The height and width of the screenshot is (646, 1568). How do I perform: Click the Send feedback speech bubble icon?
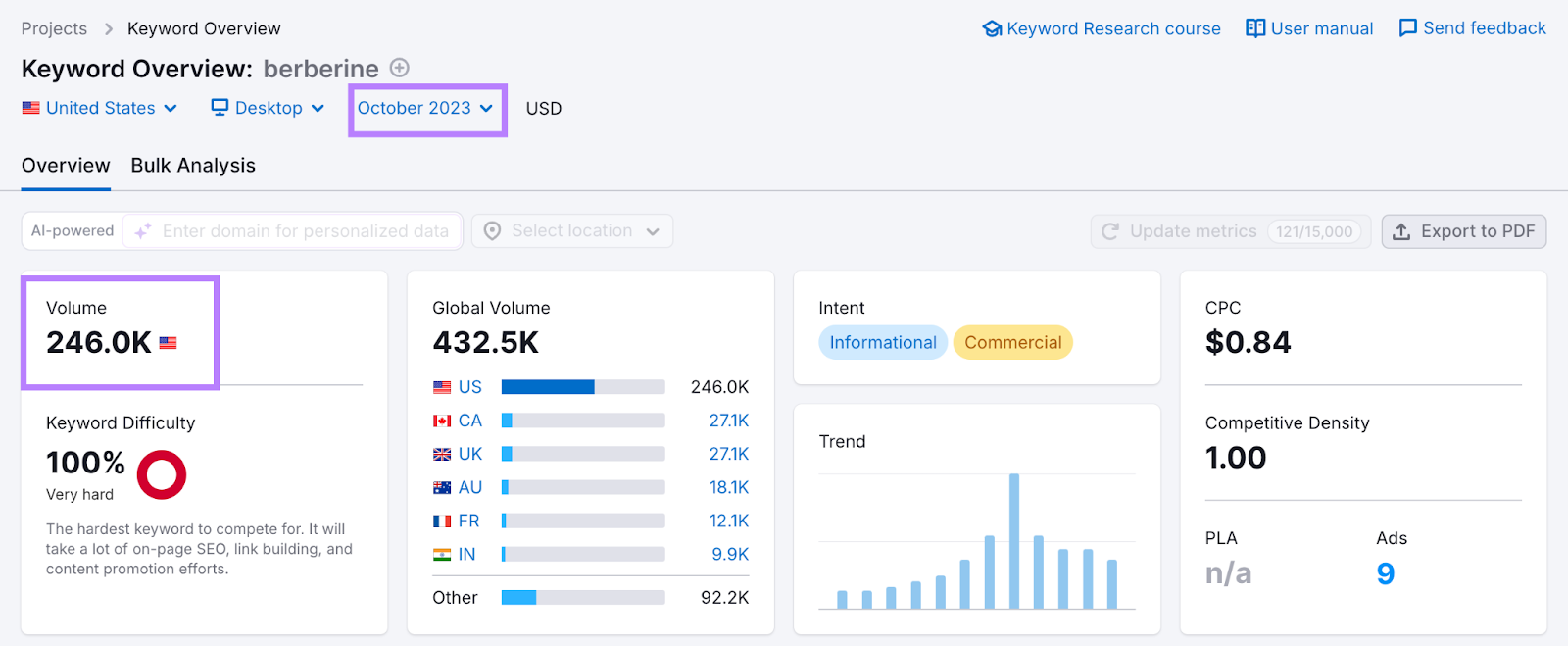coord(1407,28)
